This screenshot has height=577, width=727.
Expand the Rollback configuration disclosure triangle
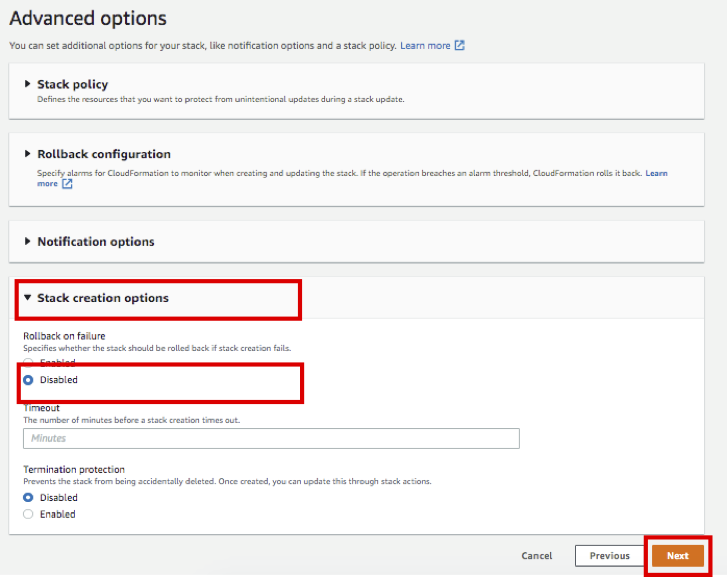pos(28,154)
